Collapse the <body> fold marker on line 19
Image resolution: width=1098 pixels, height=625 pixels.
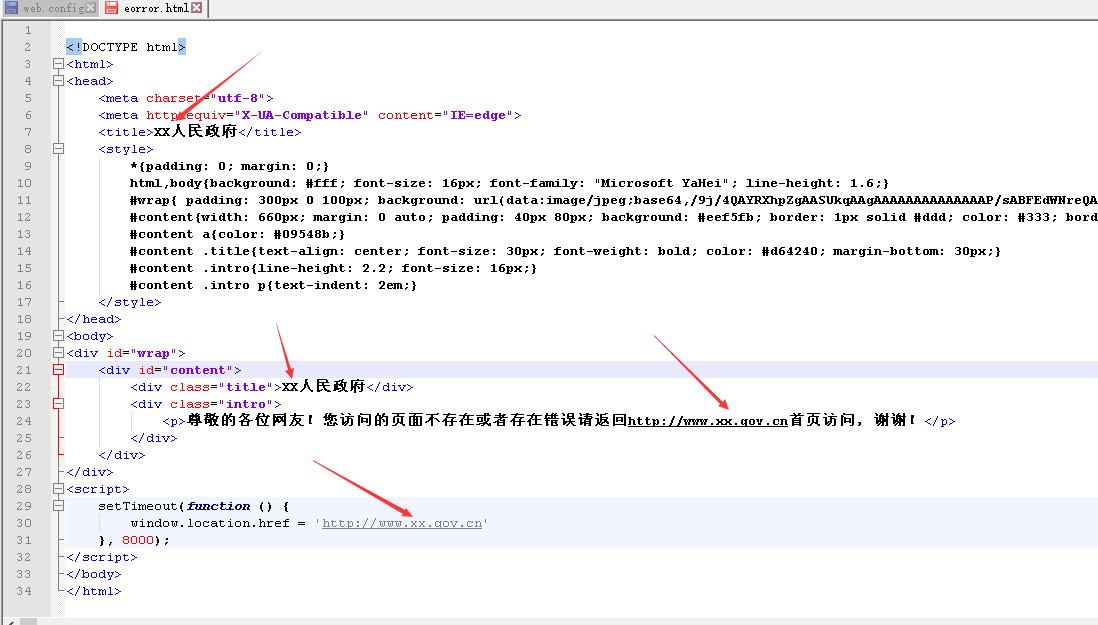coord(58,336)
